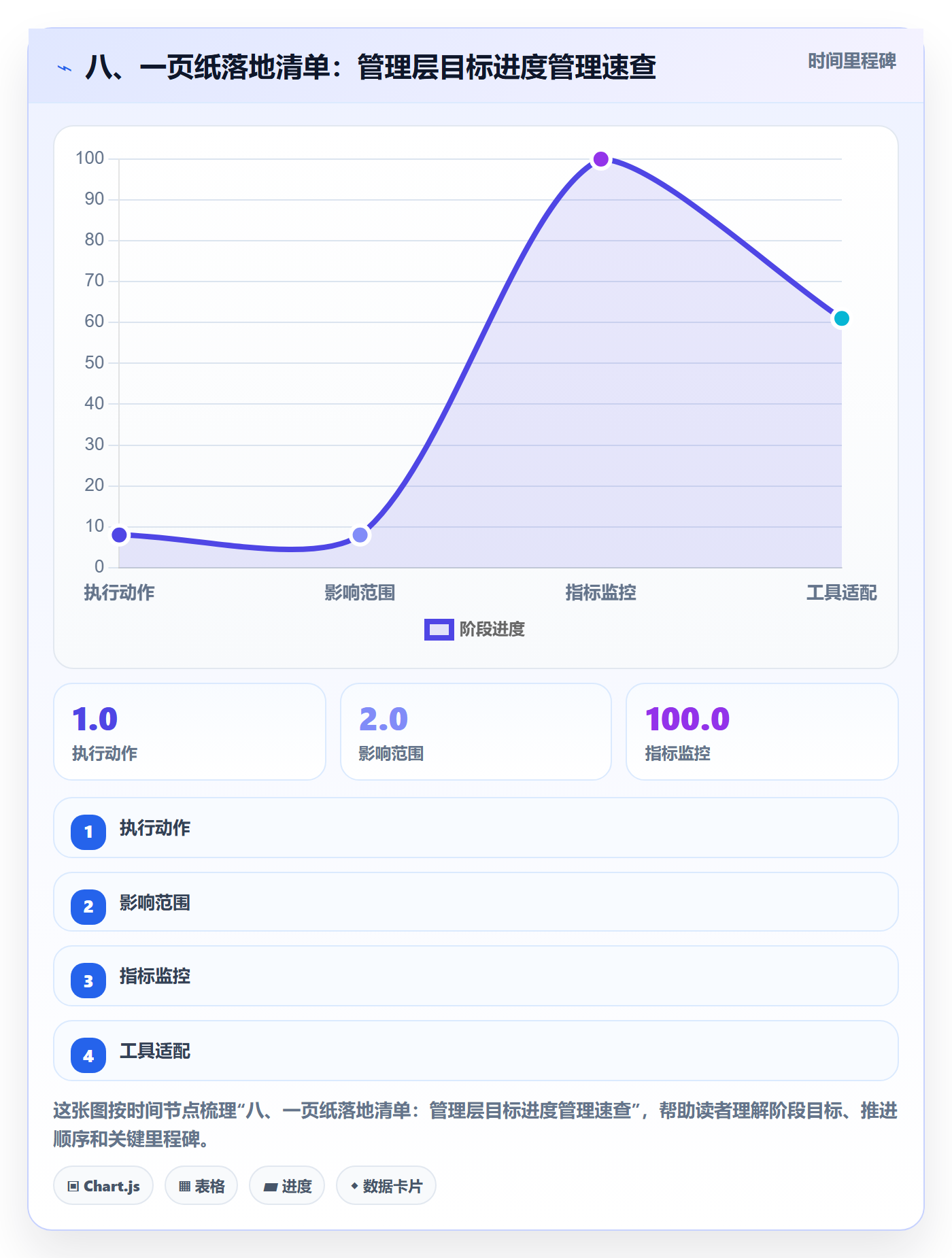
Task: Click the x-axis label 指标监控 under the chart
Action: (x=600, y=593)
